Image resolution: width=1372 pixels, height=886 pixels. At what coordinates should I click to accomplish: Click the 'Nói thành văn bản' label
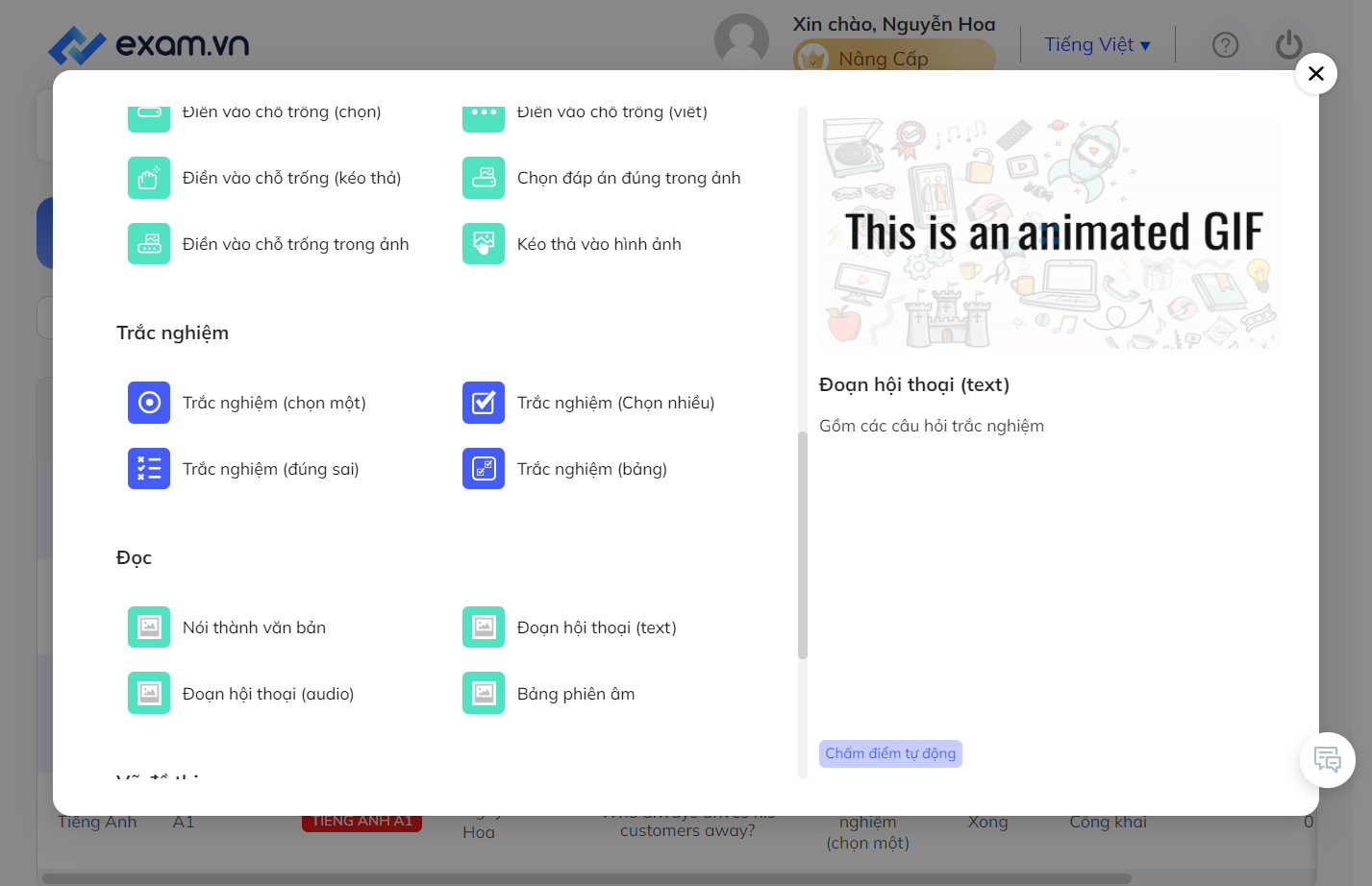tap(255, 628)
